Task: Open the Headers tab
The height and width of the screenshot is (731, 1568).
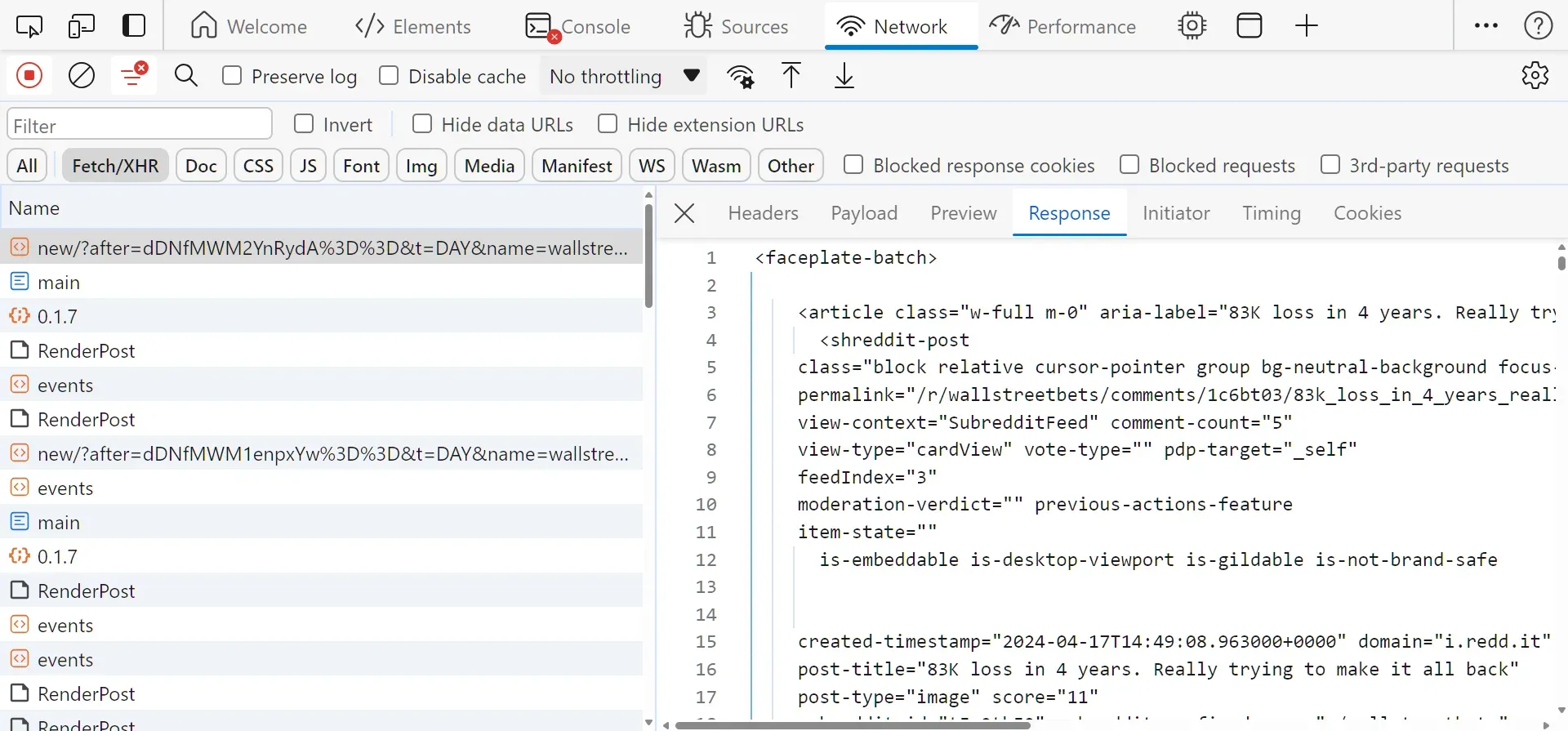Action: [x=763, y=213]
